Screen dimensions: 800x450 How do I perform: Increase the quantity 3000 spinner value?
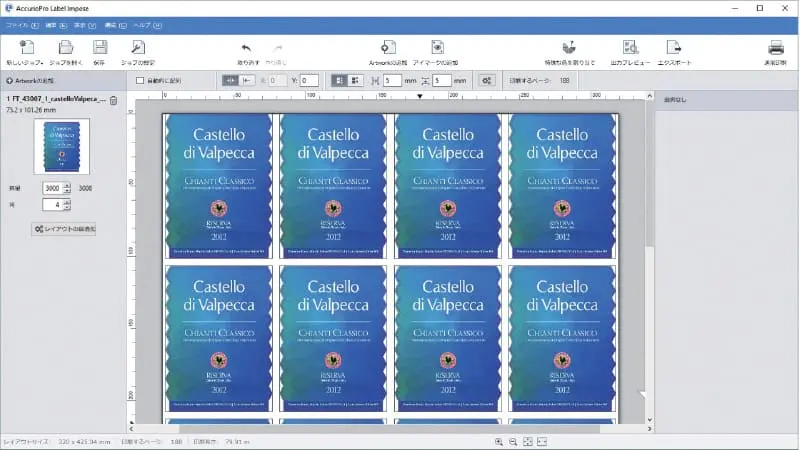(x=67, y=185)
